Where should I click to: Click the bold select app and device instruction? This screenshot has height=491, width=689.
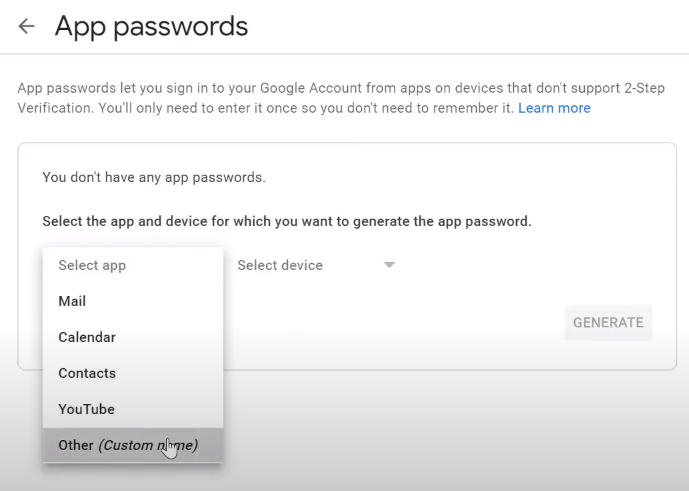[286, 221]
